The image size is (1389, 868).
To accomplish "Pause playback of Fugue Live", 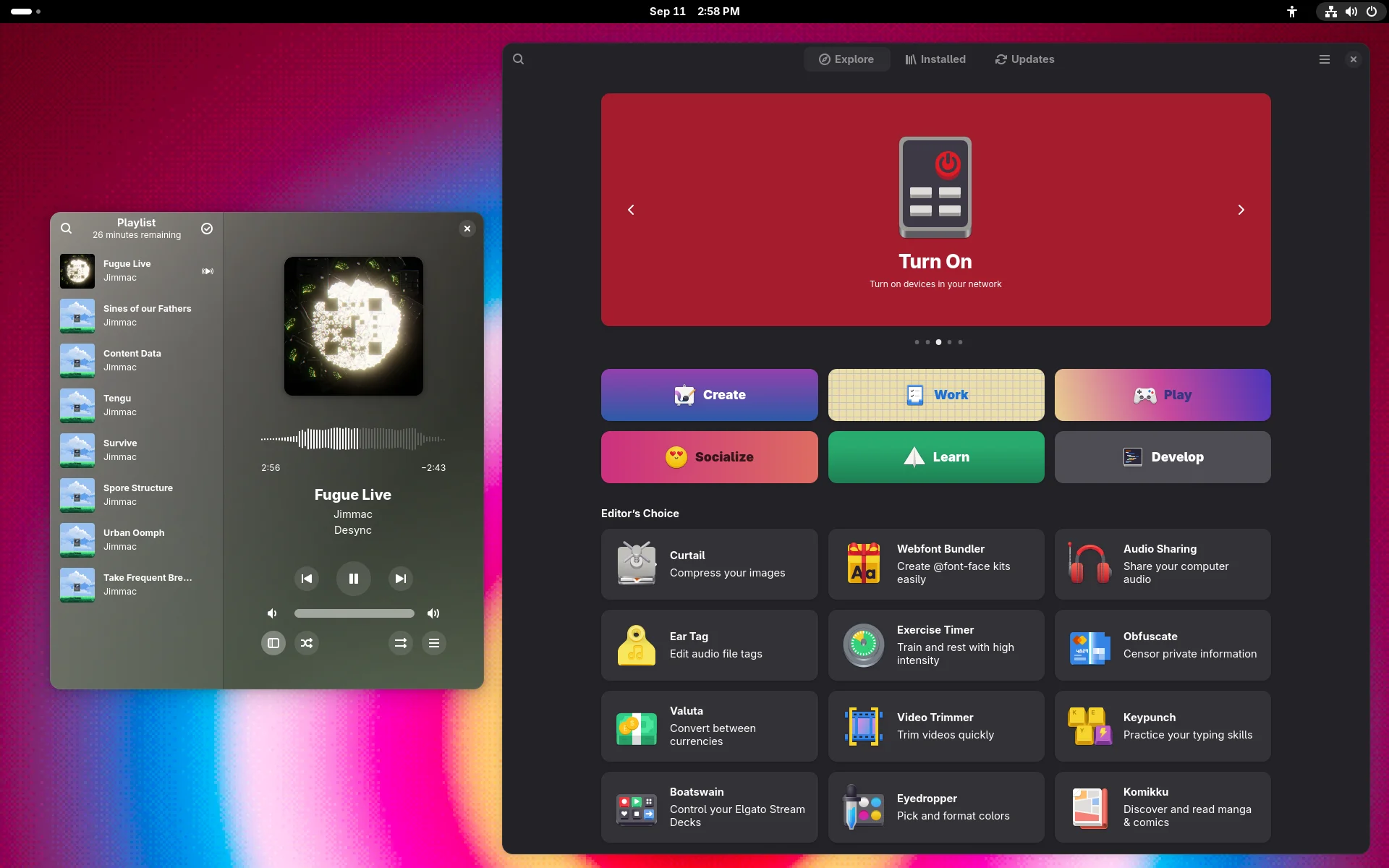I will 353,579.
